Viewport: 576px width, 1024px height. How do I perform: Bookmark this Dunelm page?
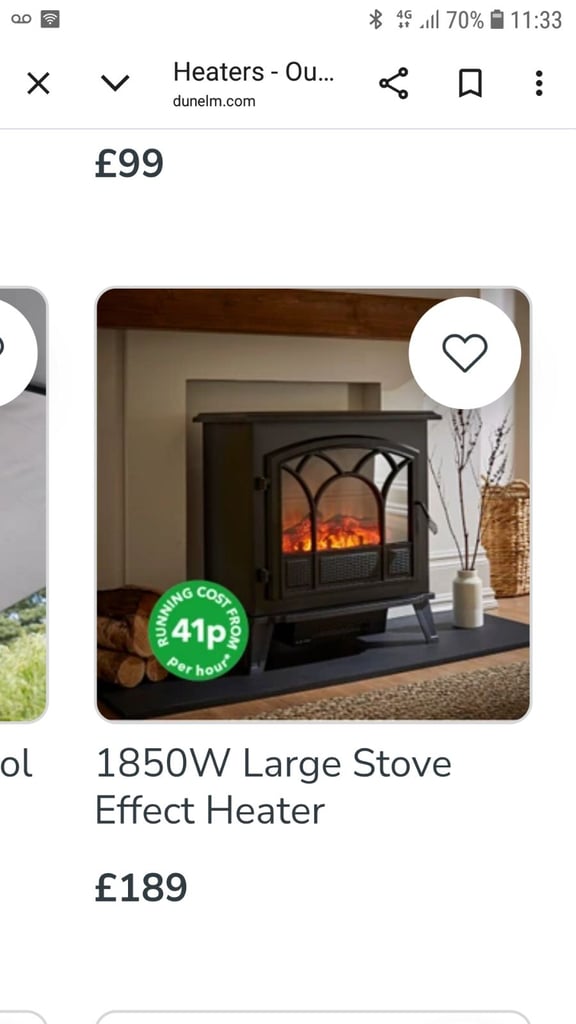pyautogui.click(x=470, y=84)
